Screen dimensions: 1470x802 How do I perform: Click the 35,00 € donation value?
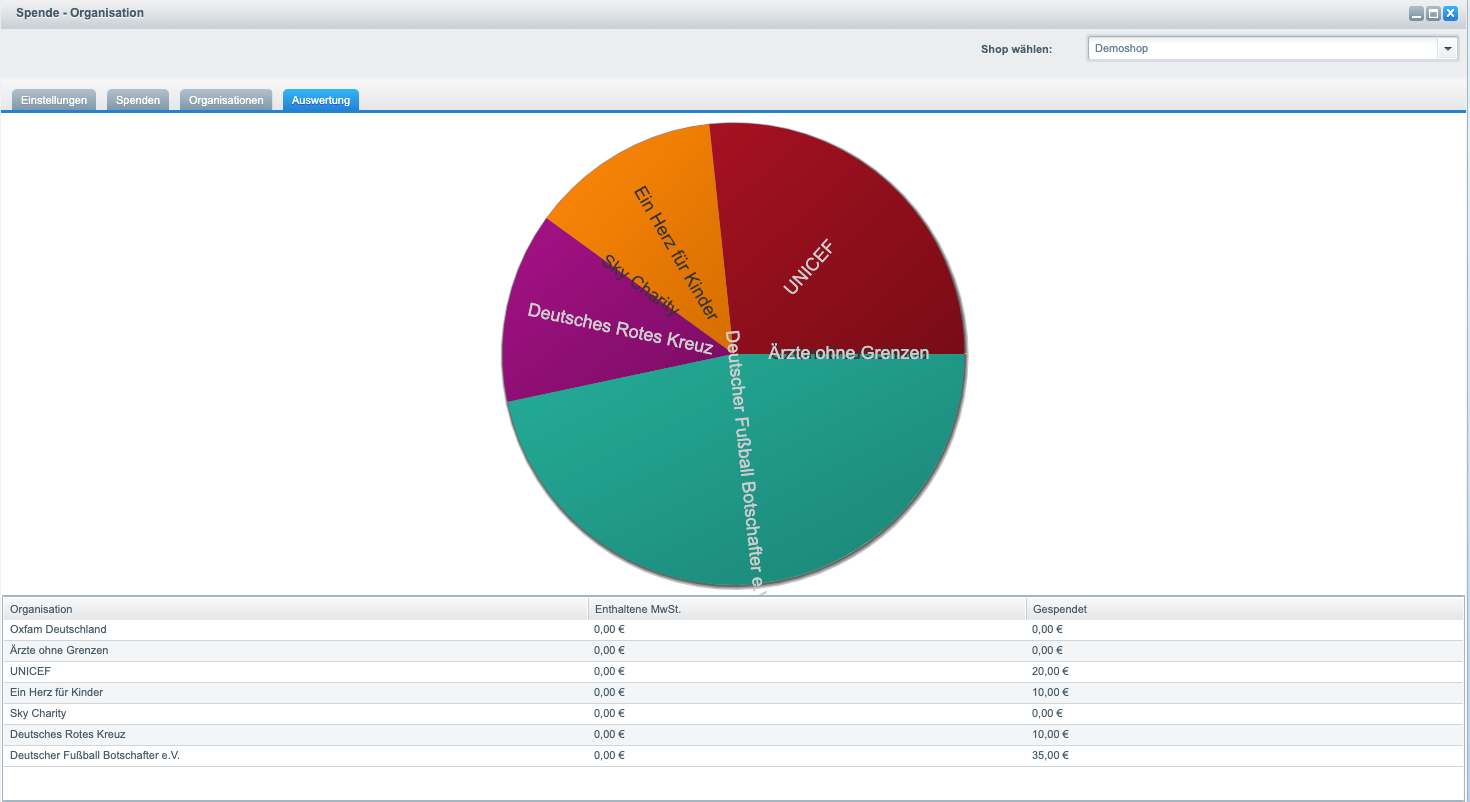pyautogui.click(x=1050, y=756)
